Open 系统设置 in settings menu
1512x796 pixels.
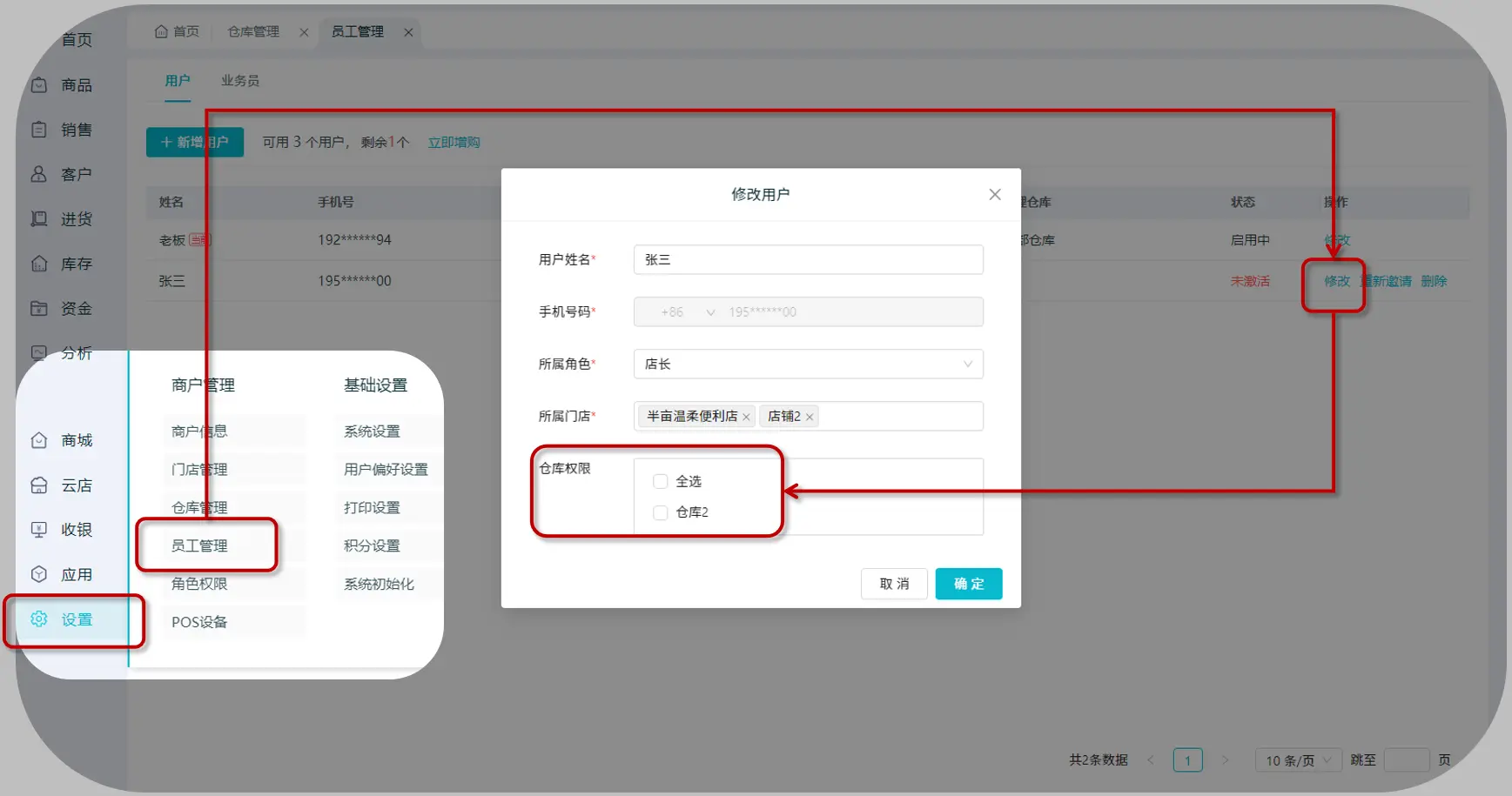(372, 431)
